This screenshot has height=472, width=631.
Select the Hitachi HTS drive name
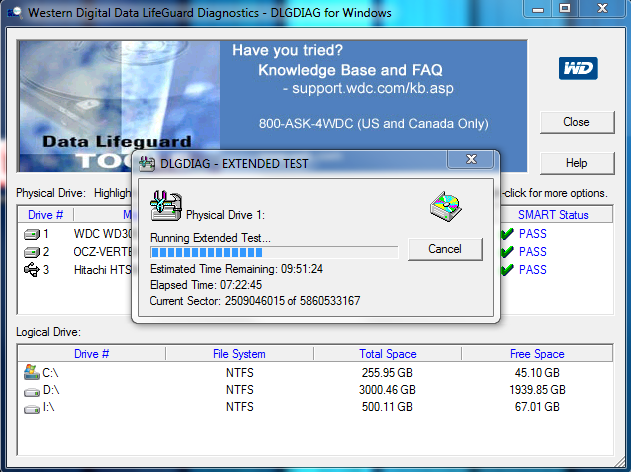(103, 270)
